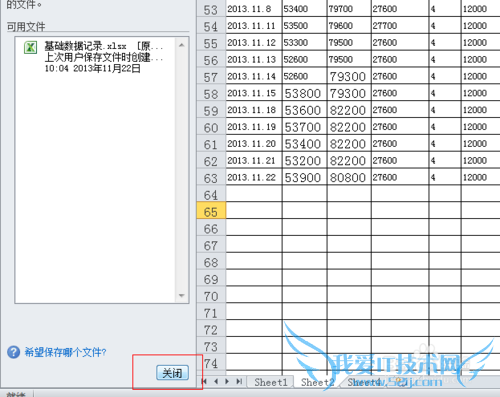Select row header 53
Viewport: 500px width, 397px height.
(211, 9)
